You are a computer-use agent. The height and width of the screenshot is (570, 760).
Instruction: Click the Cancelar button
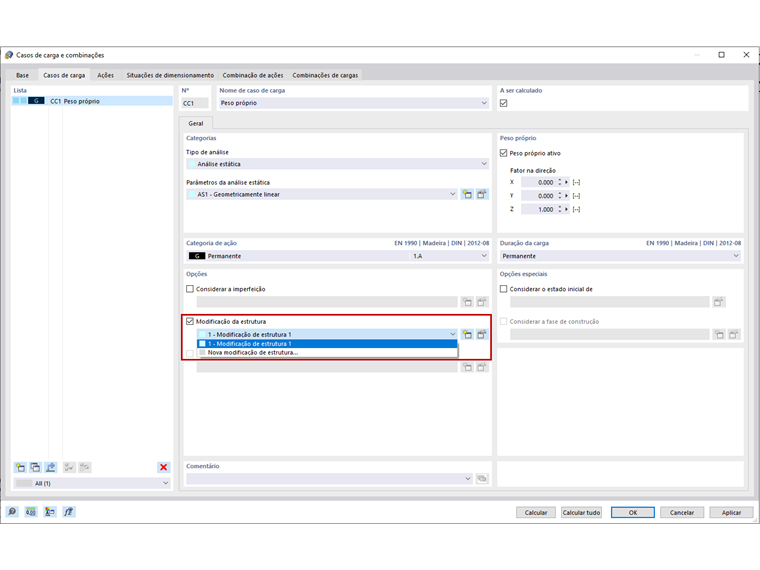point(682,512)
